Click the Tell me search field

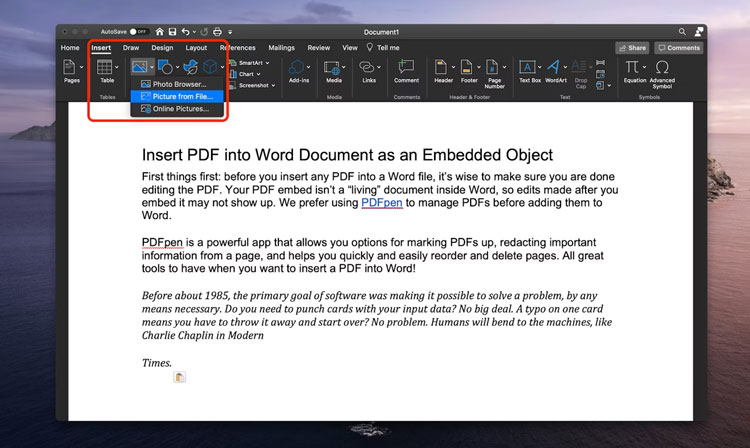coord(388,47)
